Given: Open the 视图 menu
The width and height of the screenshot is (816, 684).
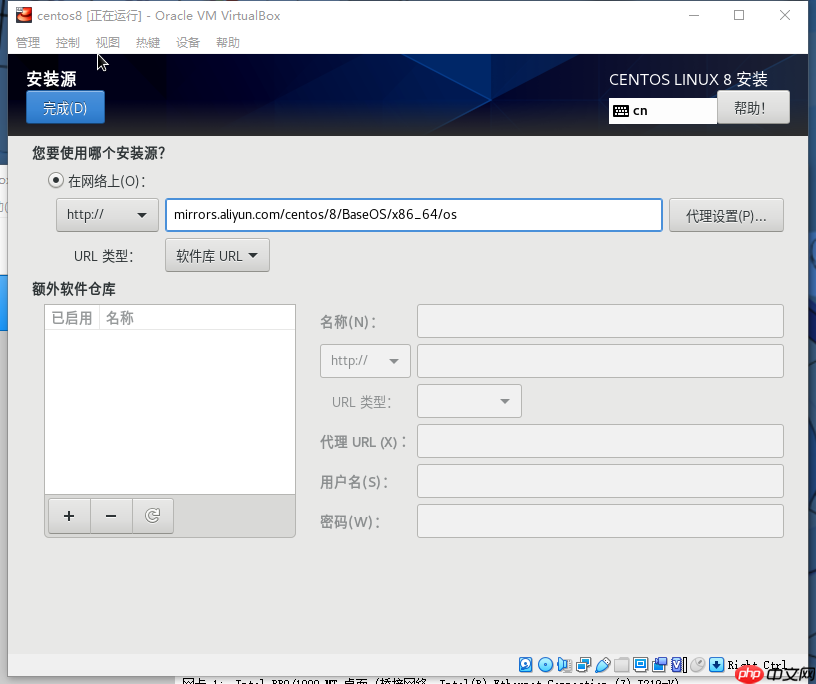Looking at the screenshot, I should (x=107, y=42).
